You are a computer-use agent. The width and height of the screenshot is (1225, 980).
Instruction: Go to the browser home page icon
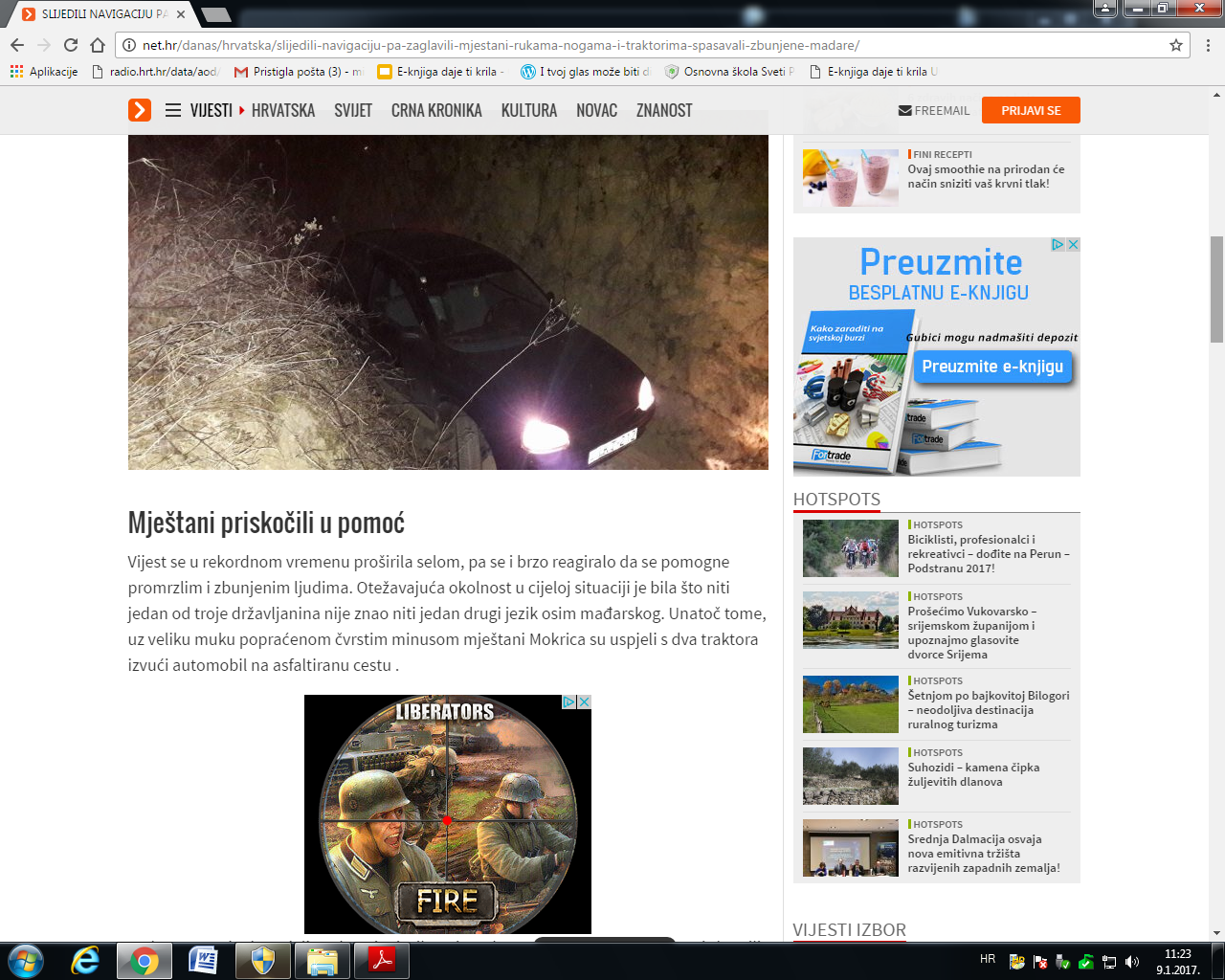(98, 45)
